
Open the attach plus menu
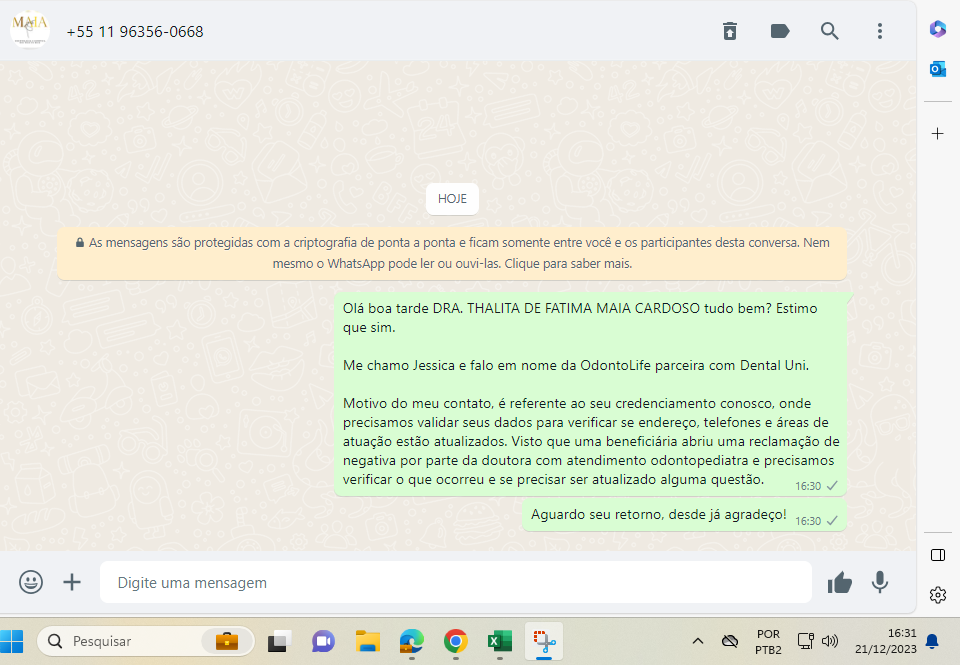(72, 582)
